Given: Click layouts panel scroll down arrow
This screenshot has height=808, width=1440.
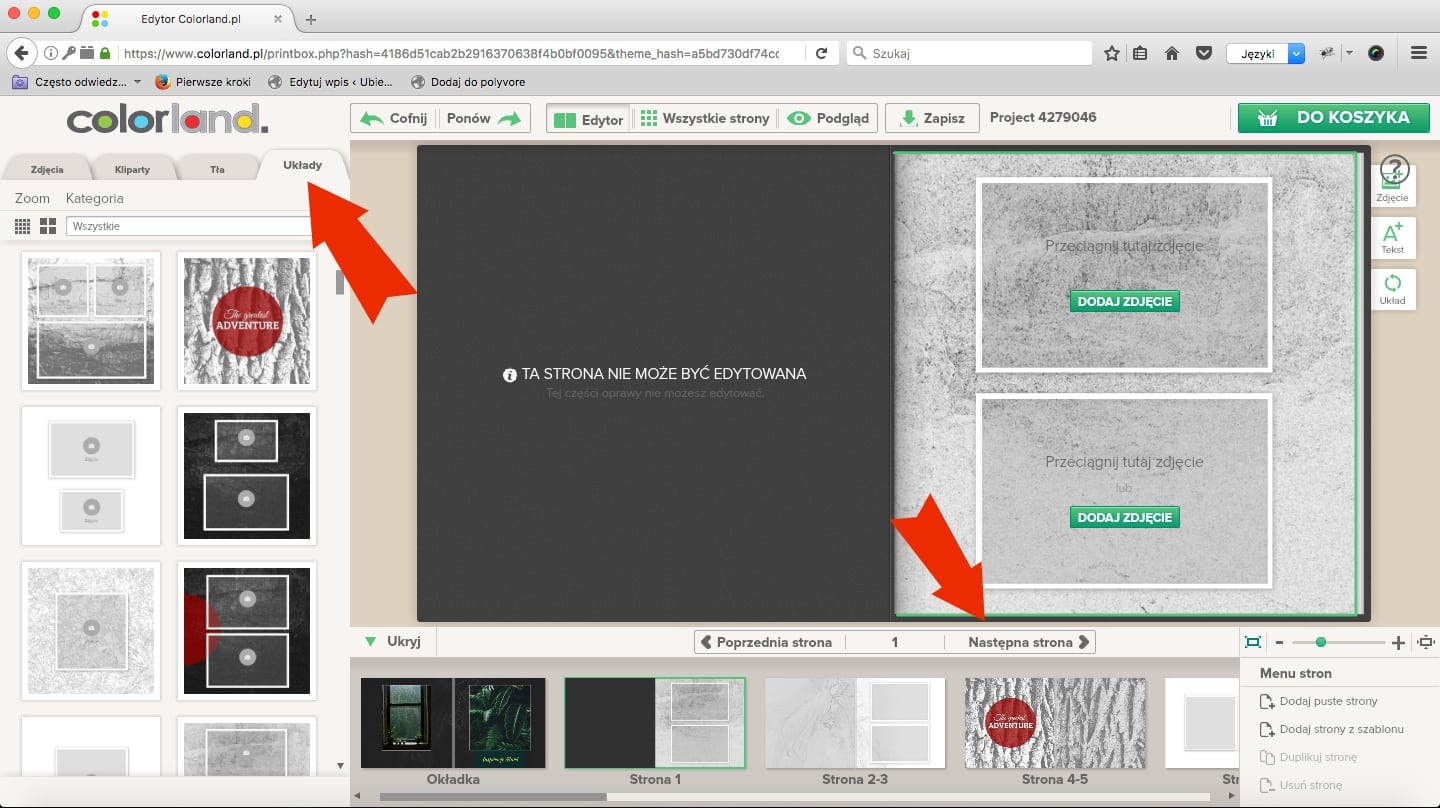Looking at the screenshot, I should point(340,766).
